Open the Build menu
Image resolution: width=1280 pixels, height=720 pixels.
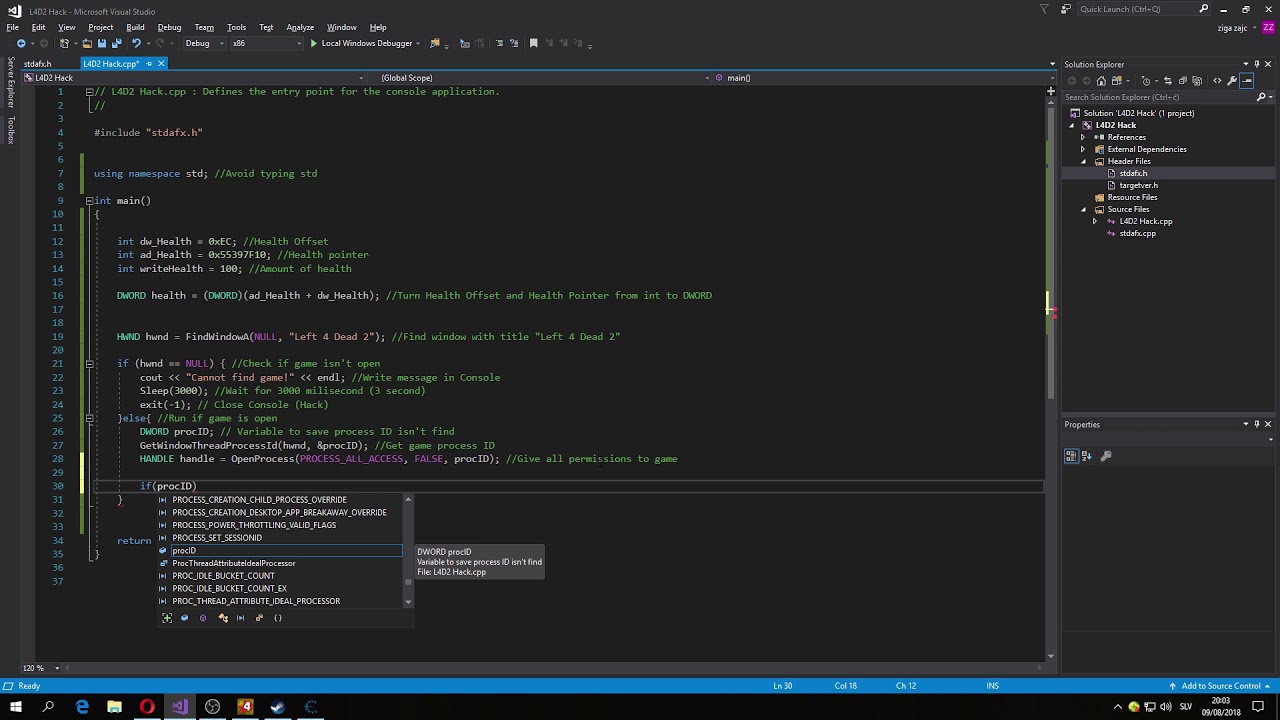coord(135,27)
